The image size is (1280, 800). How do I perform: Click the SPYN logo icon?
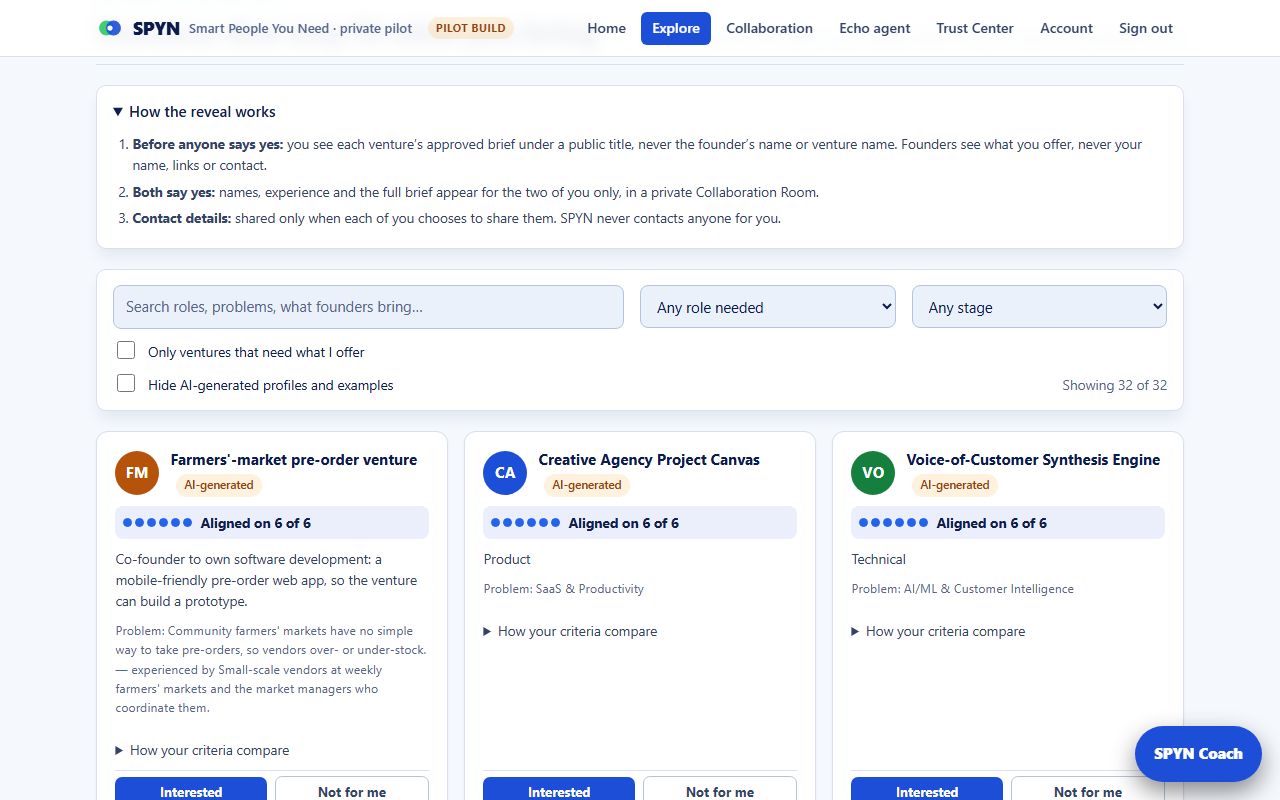coord(110,28)
